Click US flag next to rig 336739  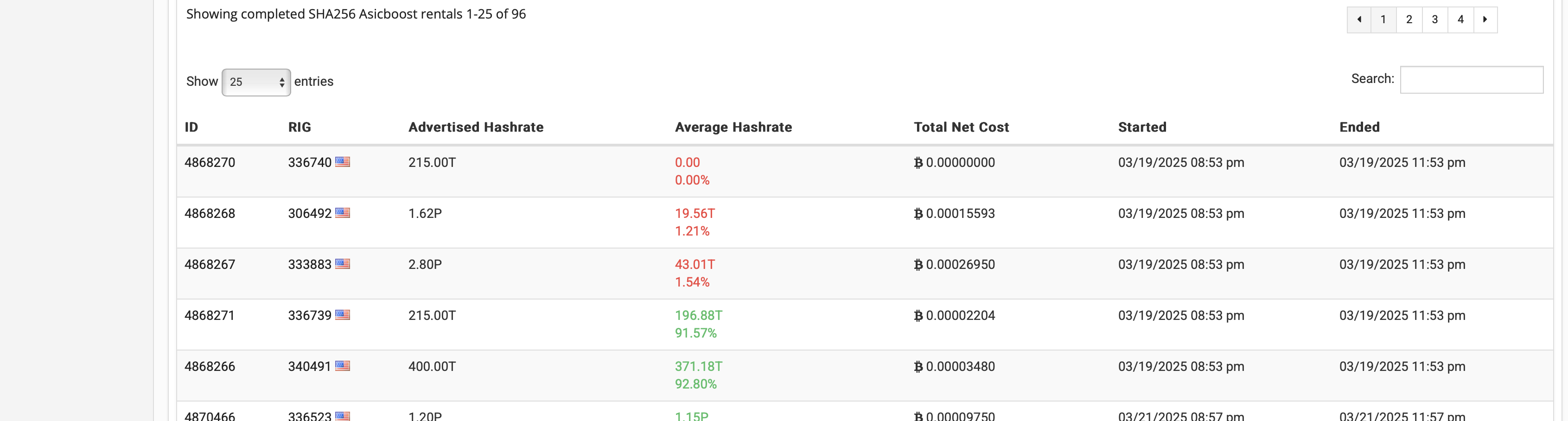(x=343, y=315)
